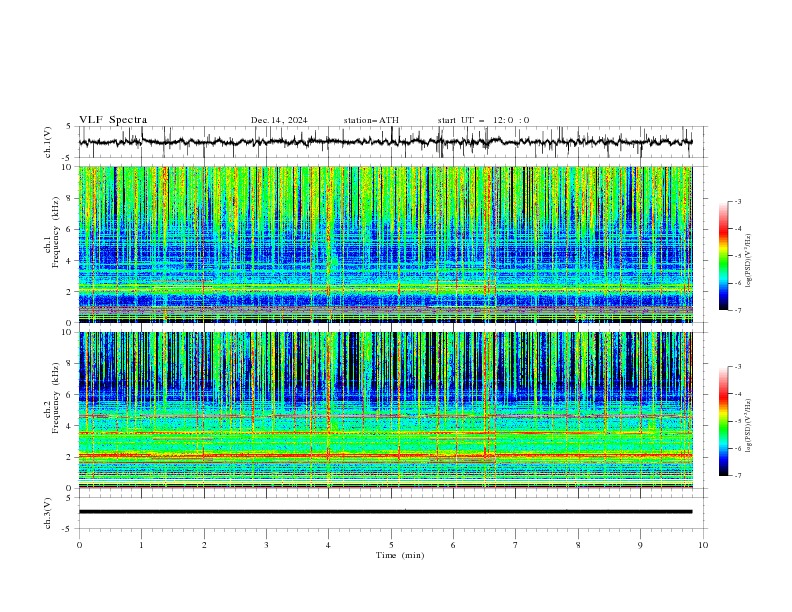The width and height of the screenshot is (792, 612).
Task: Click the log(PSD) label beside the ch.2 colorbar
Action: (x=748, y=426)
